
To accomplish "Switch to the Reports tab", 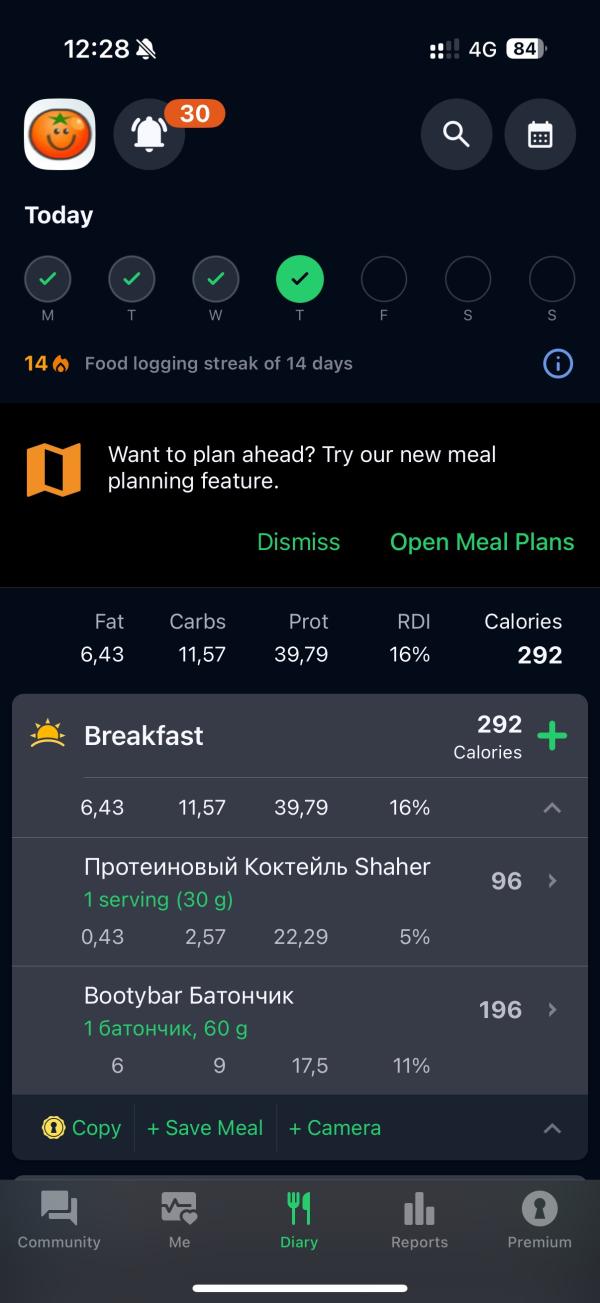I will pyautogui.click(x=419, y=1220).
